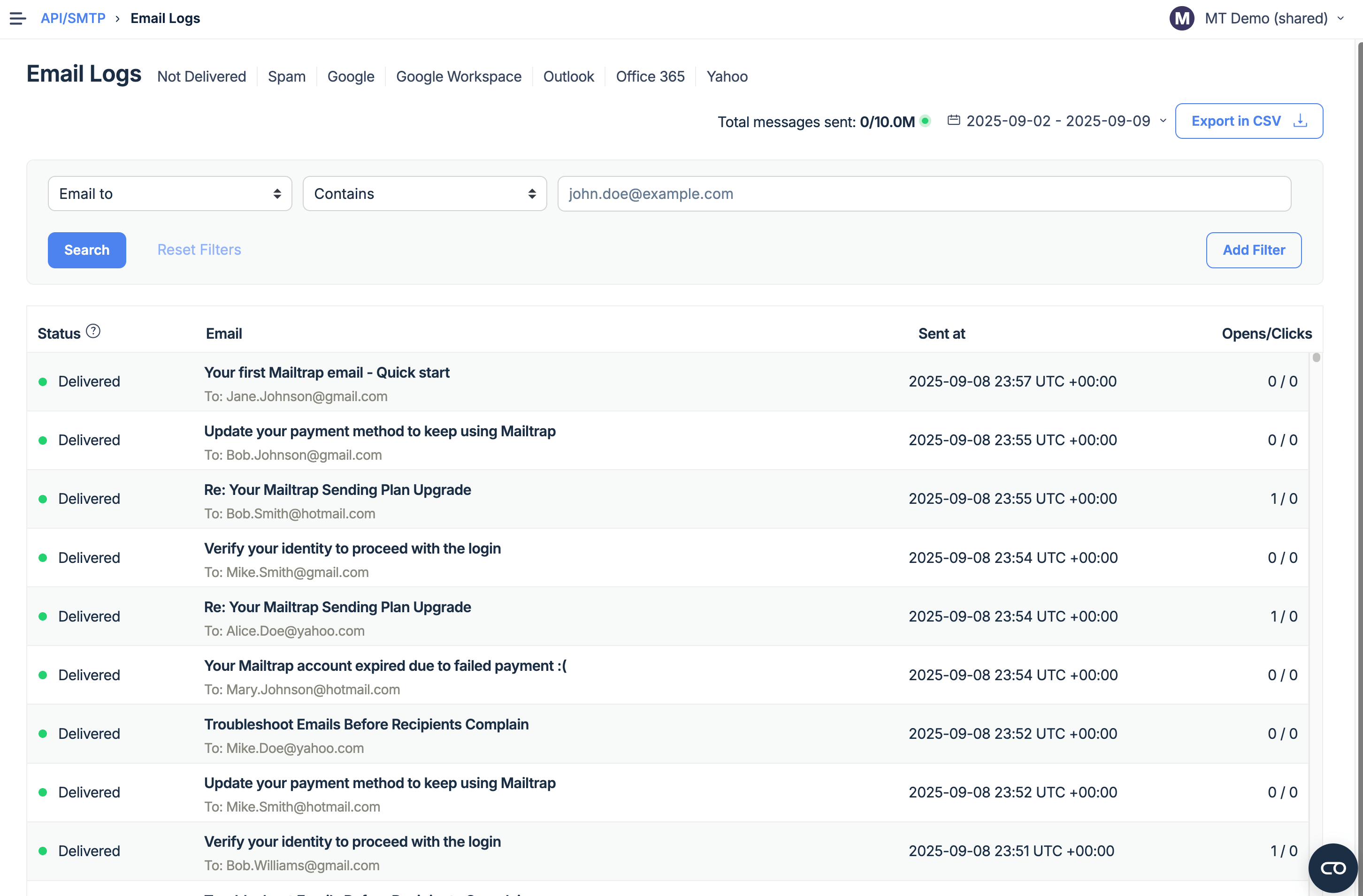Switch to the Outlook tab
Image resolution: width=1363 pixels, height=896 pixels.
click(x=569, y=76)
